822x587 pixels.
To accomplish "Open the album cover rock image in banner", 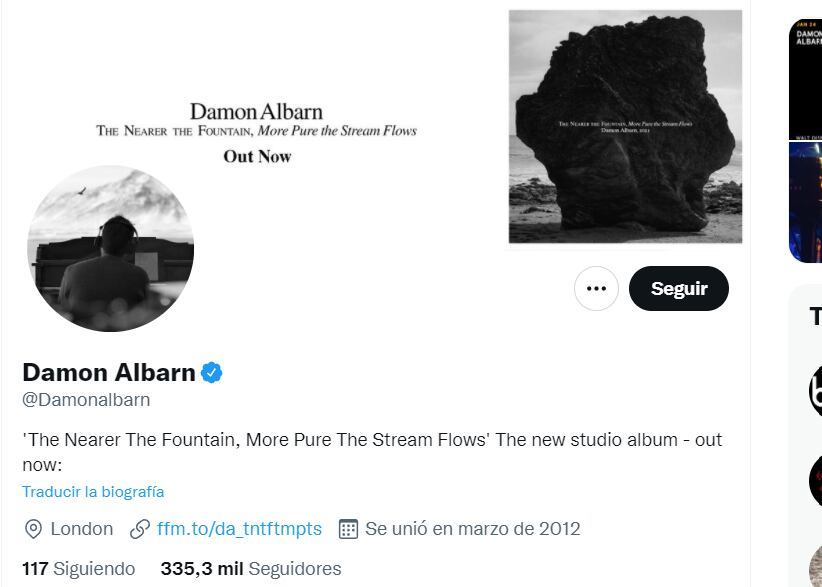I will point(625,127).
